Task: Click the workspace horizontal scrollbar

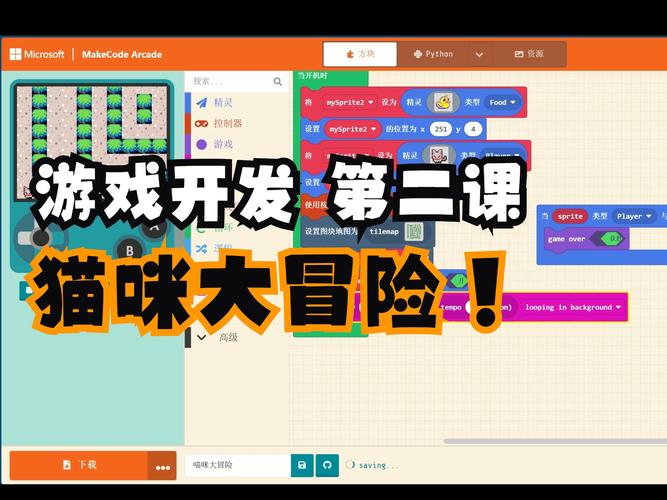Action: pyautogui.click(x=555, y=441)
